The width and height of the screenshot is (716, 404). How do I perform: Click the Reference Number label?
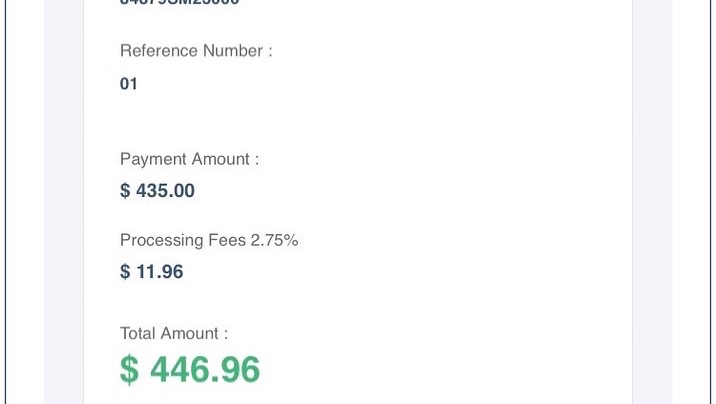click(x=196, y=51)
